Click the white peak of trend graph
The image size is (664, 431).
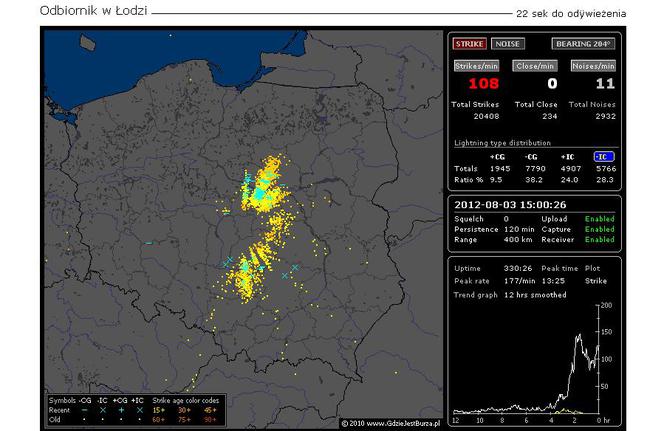tap(578, 336)
